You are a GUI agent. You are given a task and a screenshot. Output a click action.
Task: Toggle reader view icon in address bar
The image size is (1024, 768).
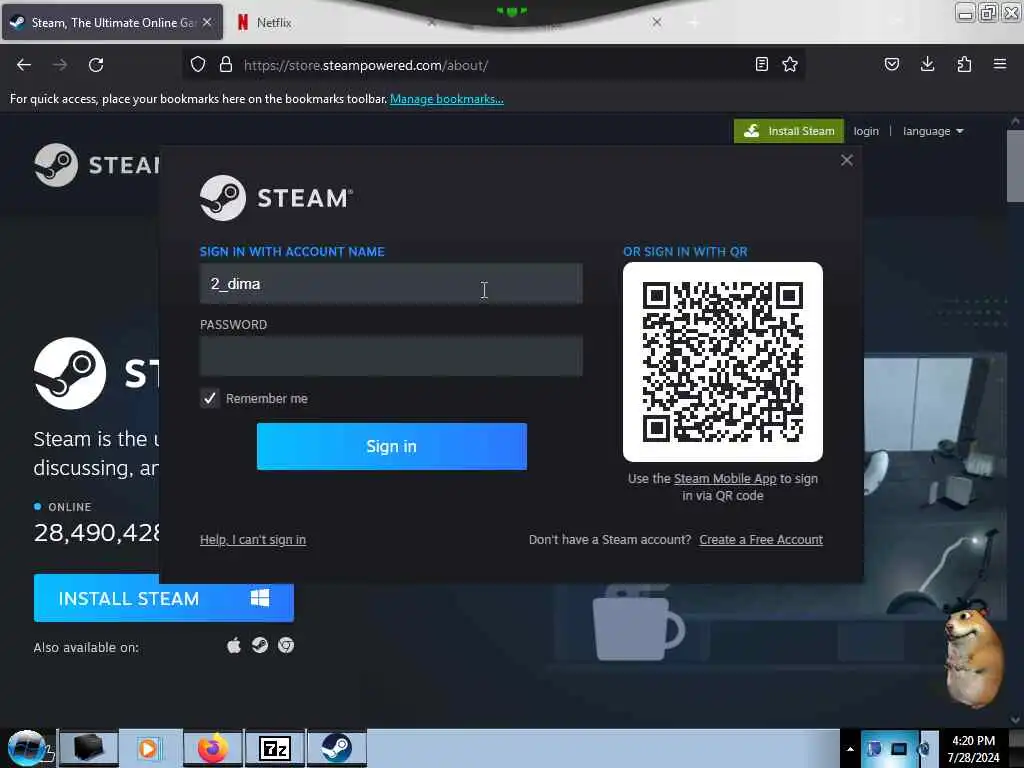(761, 64)
